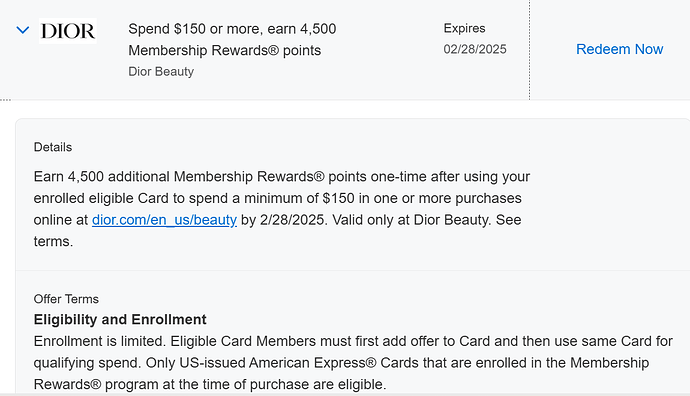Click the Eligibility and Enrollment heading
690x396 pixels.
coord(120,319)
